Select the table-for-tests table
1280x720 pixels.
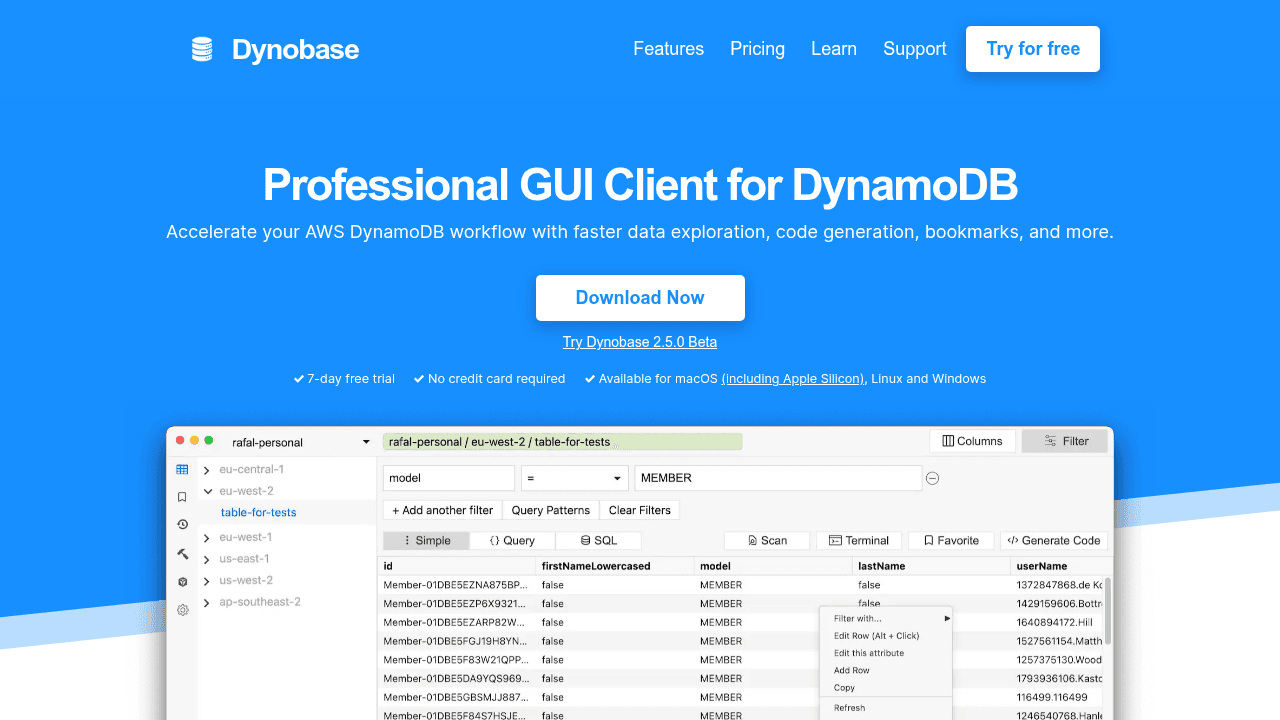259,512
